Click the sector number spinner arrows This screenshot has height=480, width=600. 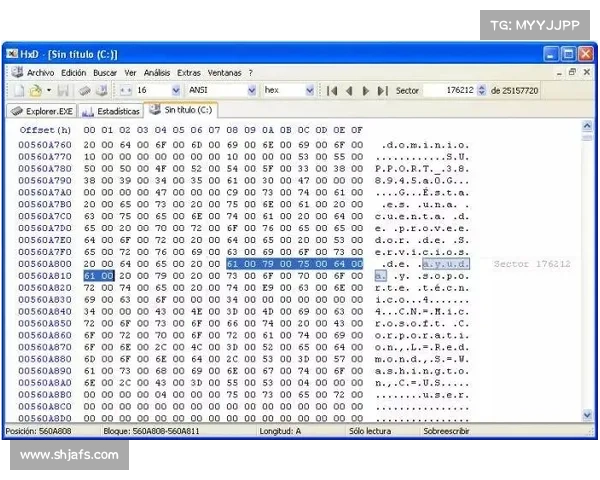480,90
